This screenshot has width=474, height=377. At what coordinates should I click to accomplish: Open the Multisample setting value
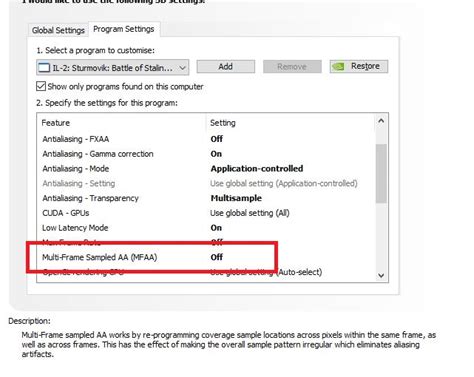pos(236,198)
